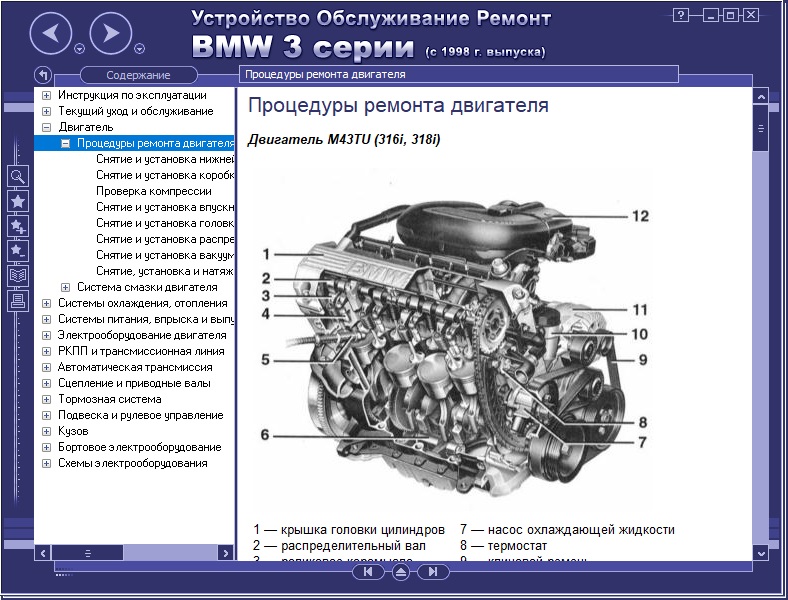The height and width of the screenshot is (600, 788).
Task: Collapse Процедуры ремонта двигателя node
Action: [65, 143]
